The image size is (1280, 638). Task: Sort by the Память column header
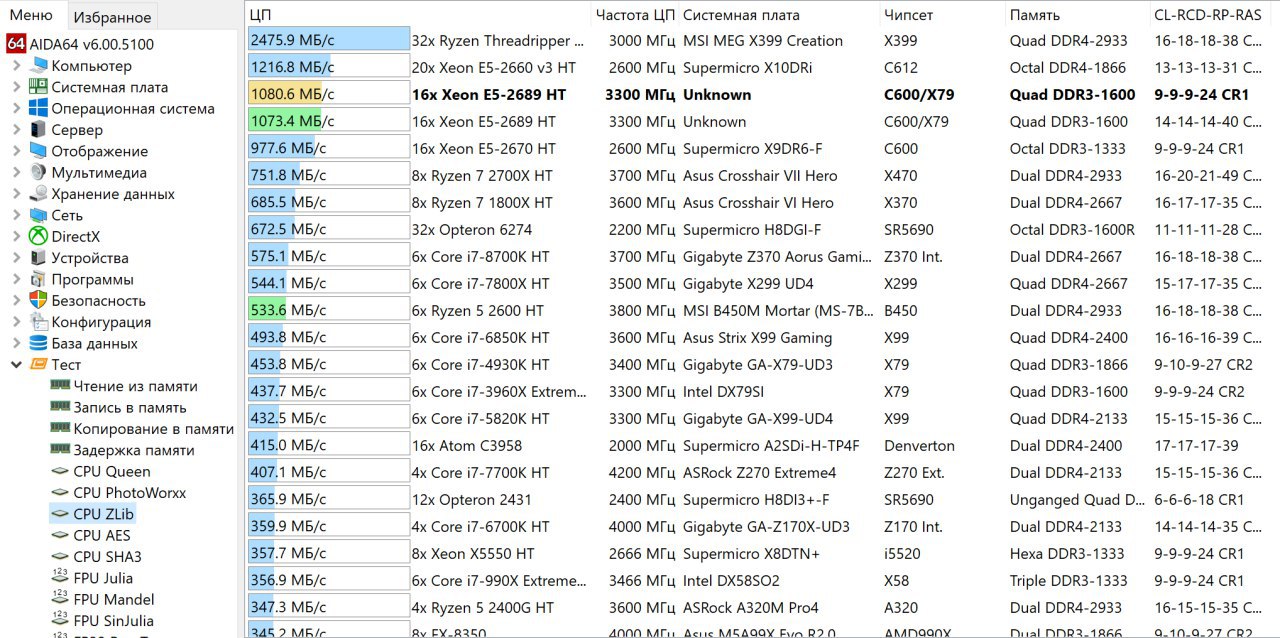1077,15
